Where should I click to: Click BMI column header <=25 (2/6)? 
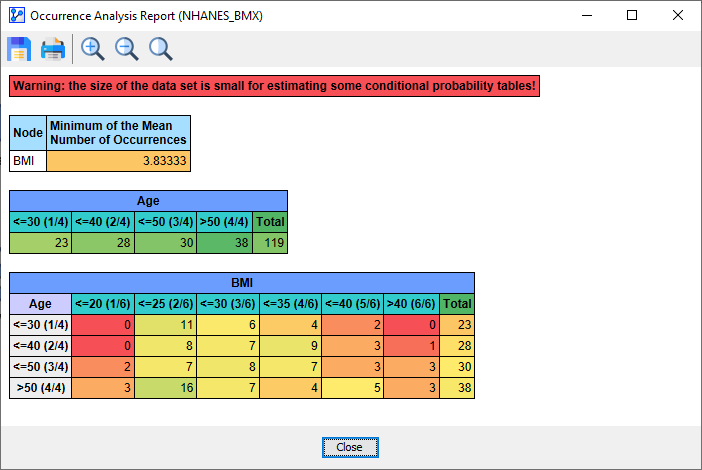(x=165, y=304)
